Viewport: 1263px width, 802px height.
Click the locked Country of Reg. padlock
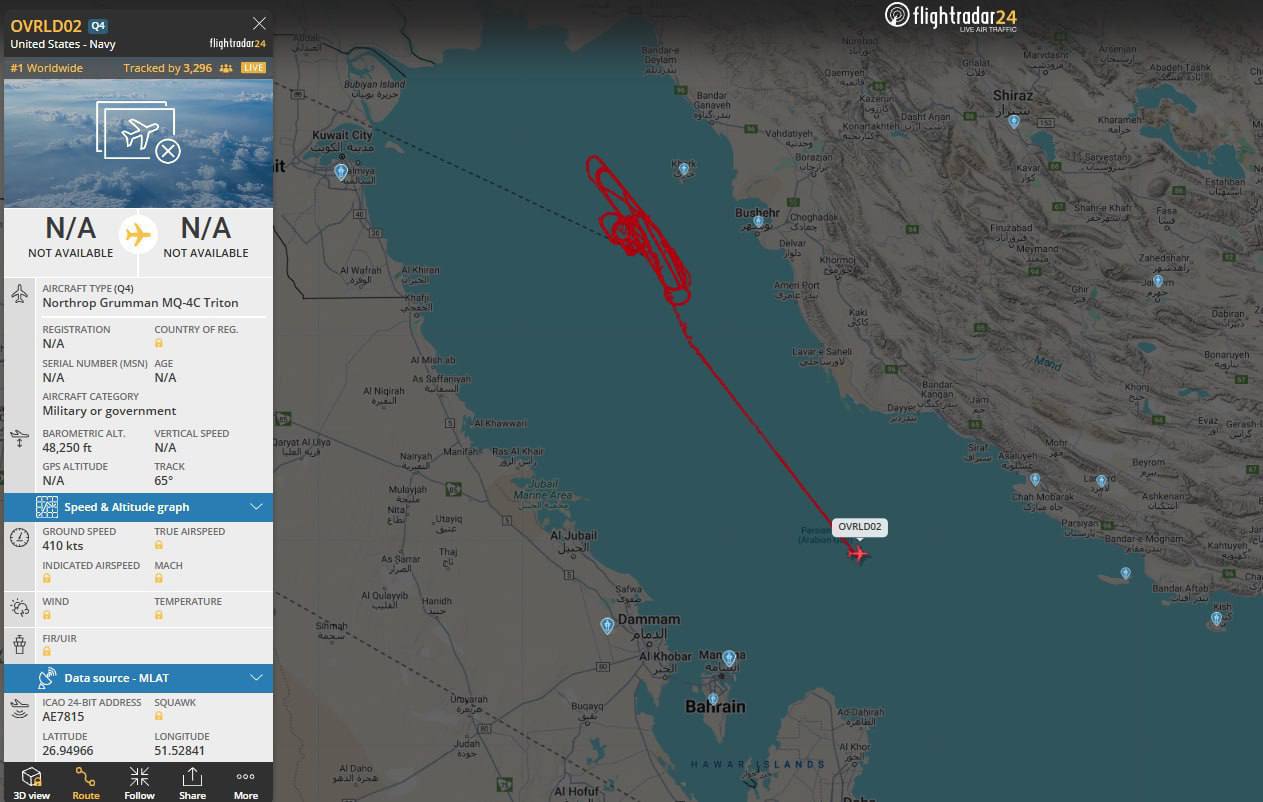158,344
